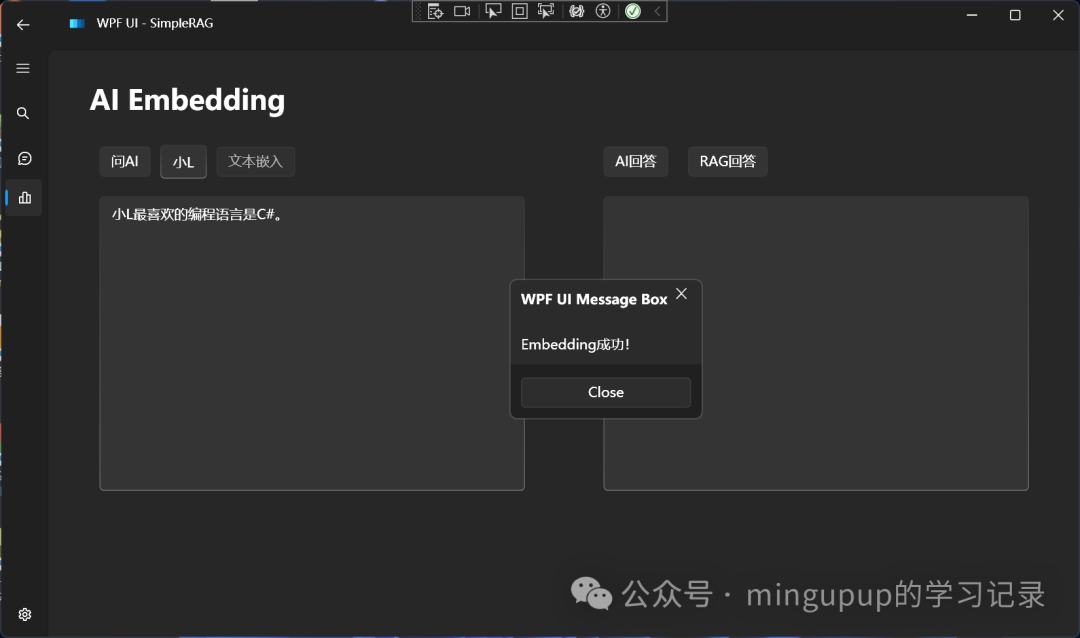Image resolution: width=1080 pixels, height=638 pixels.
Task: Open the hamburger navigation menu
Action: [x=23, y=68]
